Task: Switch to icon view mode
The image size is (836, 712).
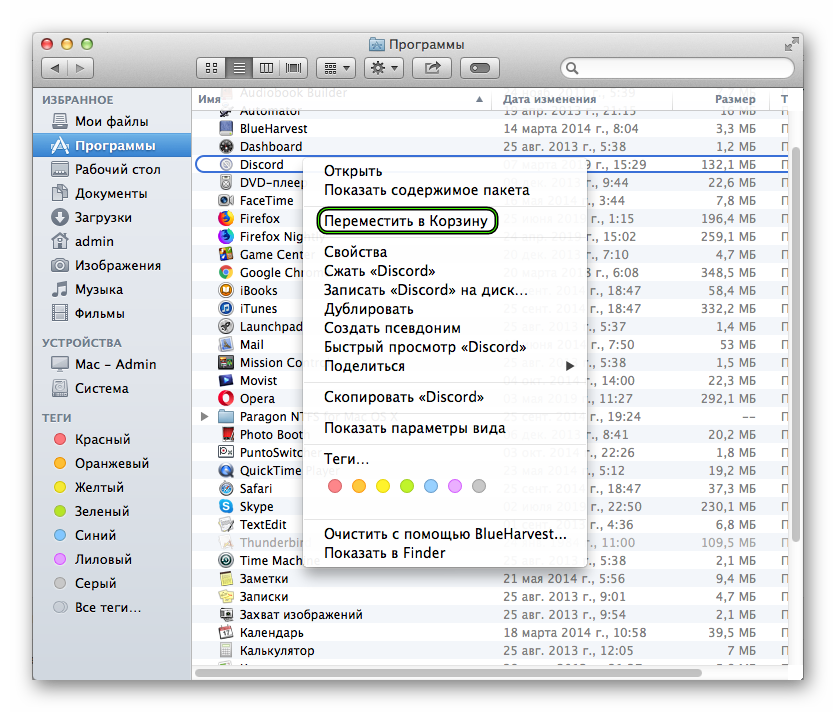Action: coord(211,68)
